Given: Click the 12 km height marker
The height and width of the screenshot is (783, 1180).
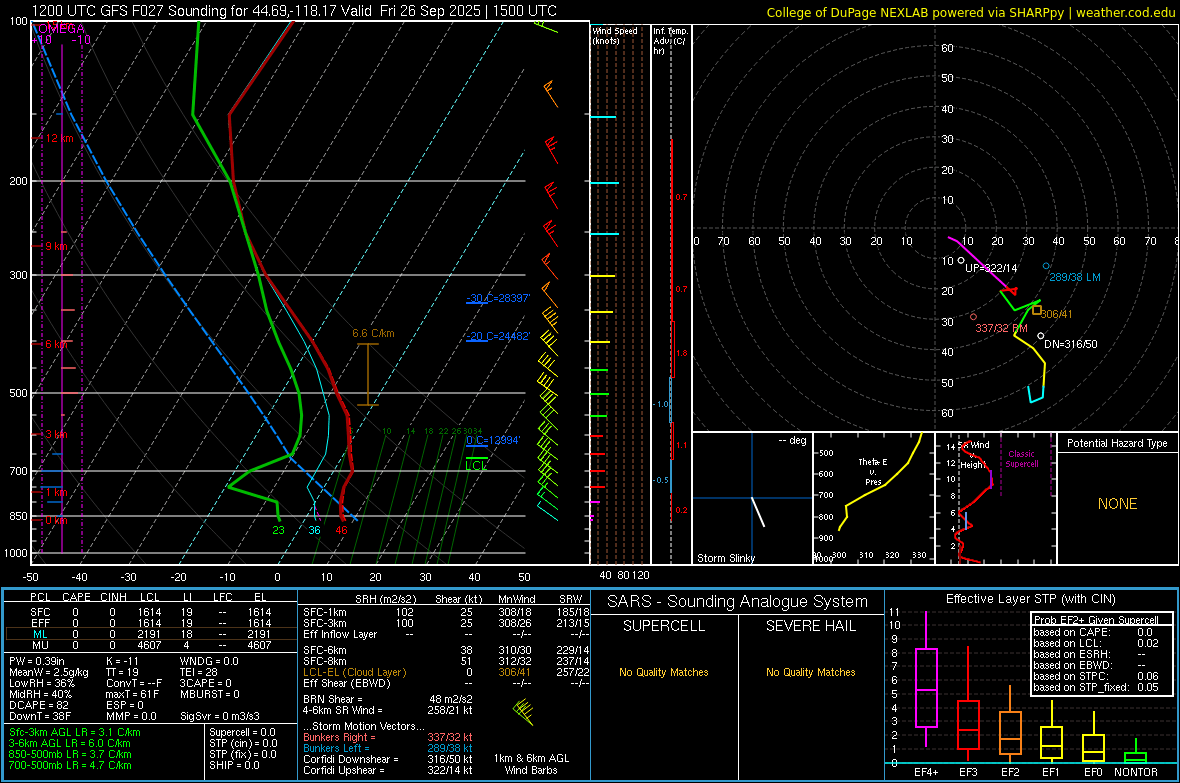Looking at the screenshot, I should tap(59, 139).
